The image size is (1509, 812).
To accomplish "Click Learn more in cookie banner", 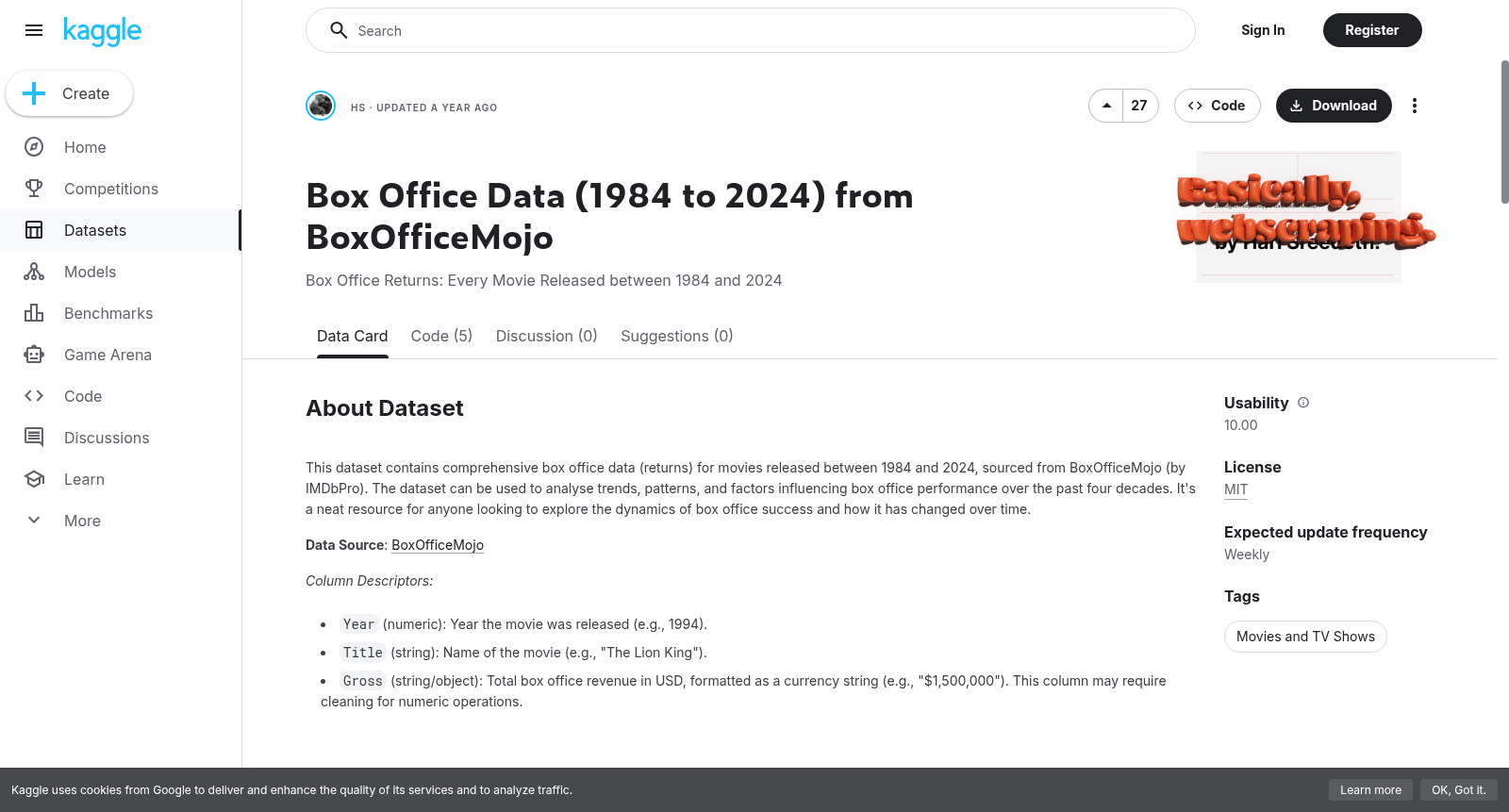I will [x=1370, y=790].
